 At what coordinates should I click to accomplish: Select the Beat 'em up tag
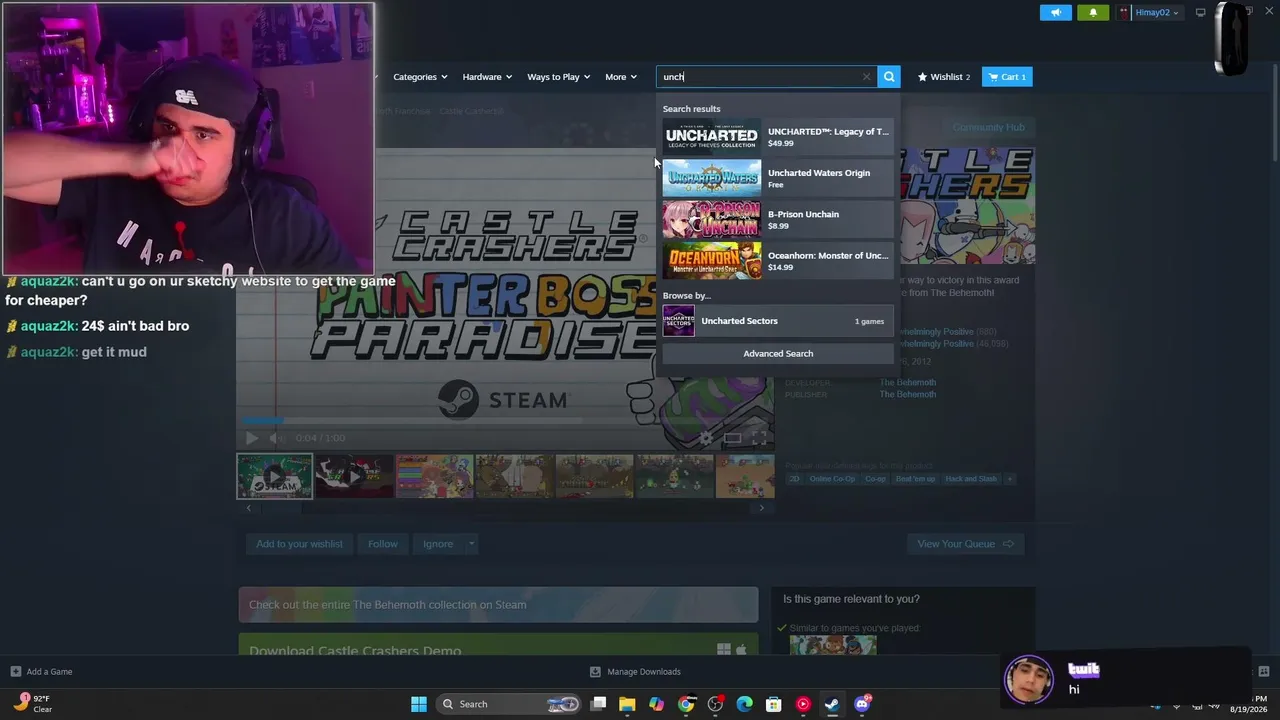tap(915, 479)
